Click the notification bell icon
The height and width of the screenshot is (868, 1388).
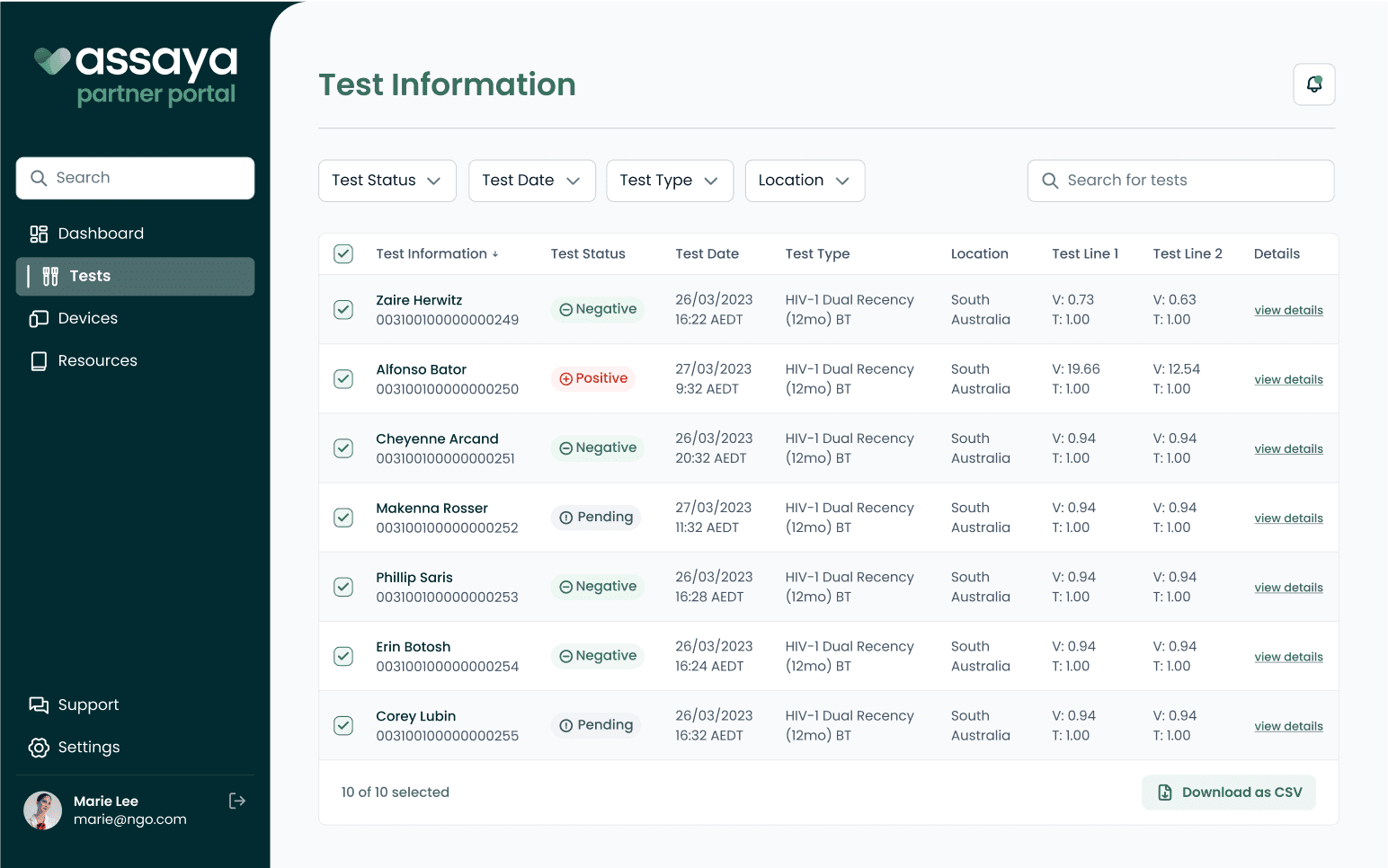tap(1313, 84)
